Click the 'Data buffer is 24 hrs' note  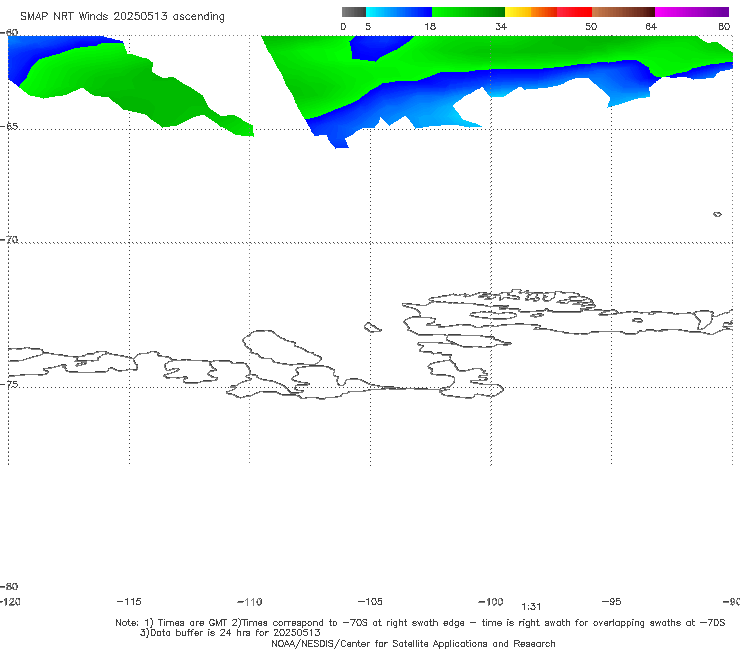[x=230, y=633]
